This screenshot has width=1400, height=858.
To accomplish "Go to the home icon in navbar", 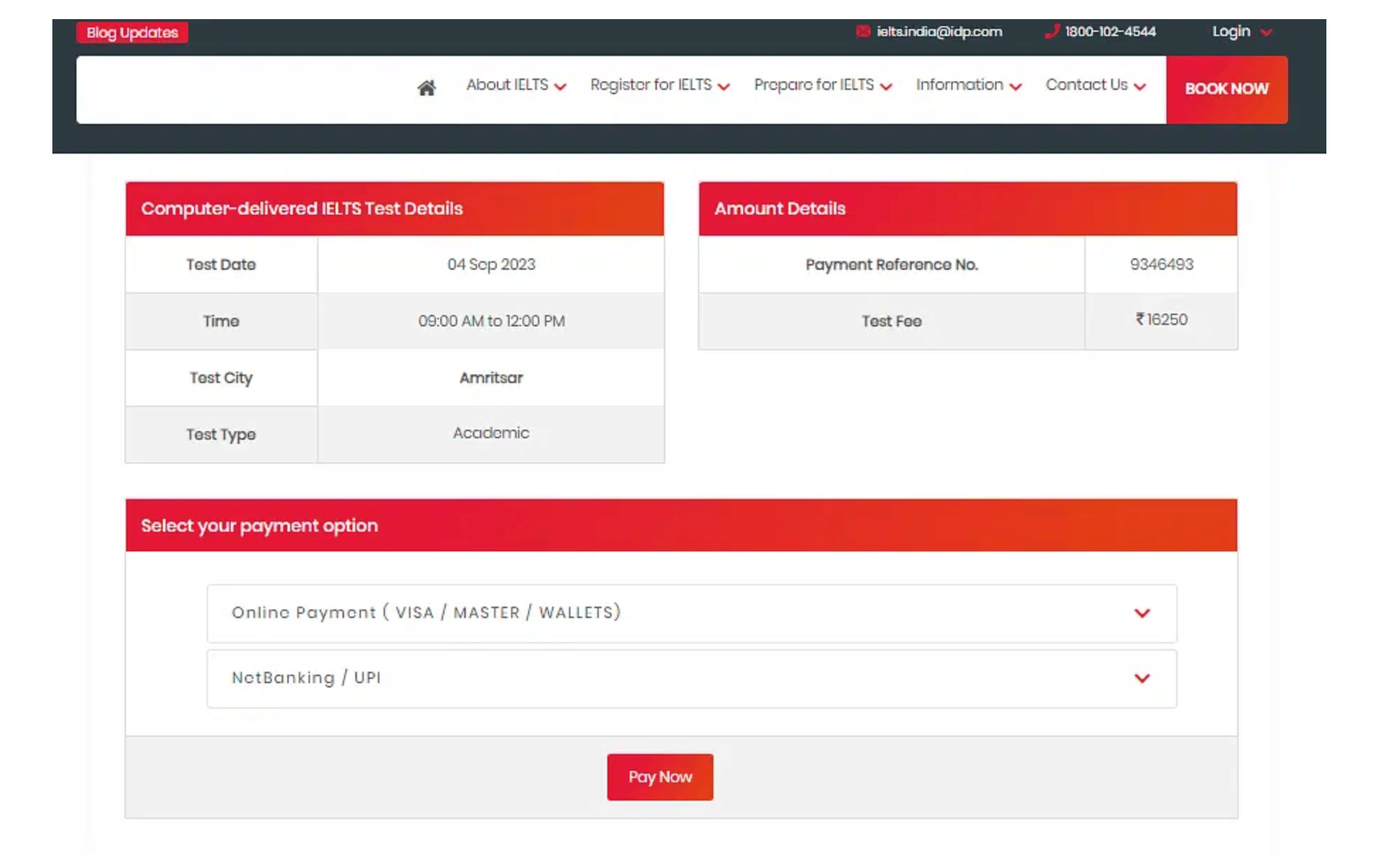I will pos(426,88).
